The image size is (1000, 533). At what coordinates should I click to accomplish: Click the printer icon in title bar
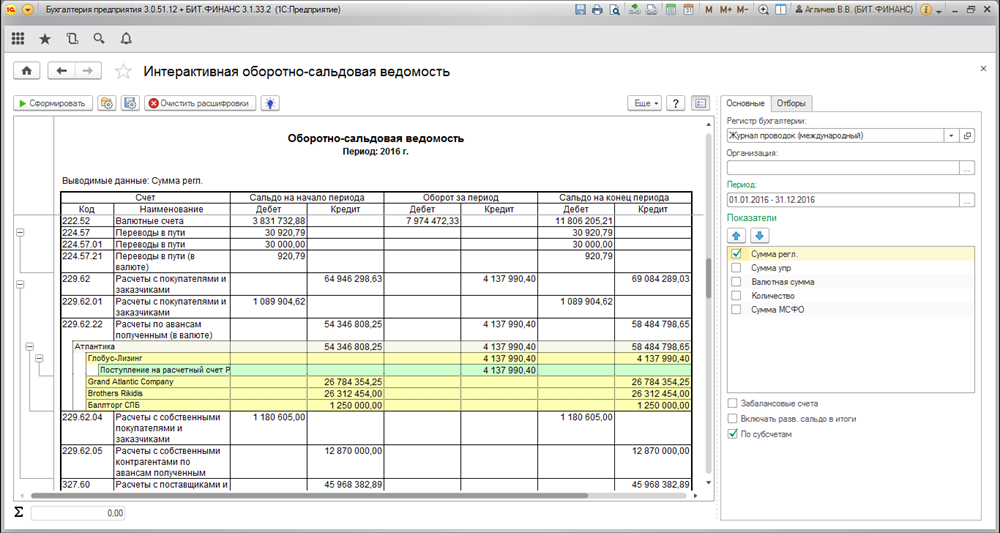pyautogui.click(x=597, y=10)
